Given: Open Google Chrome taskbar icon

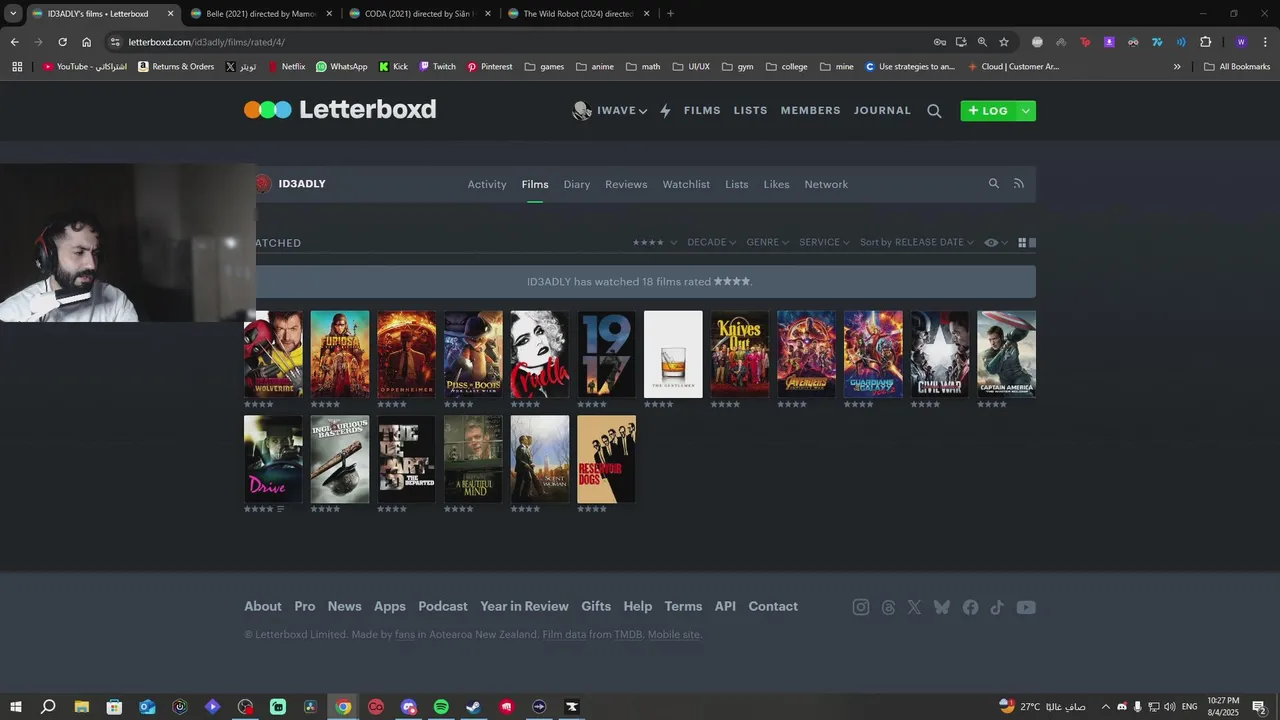Looking at the screenshot, I should (x=343, y=707).
